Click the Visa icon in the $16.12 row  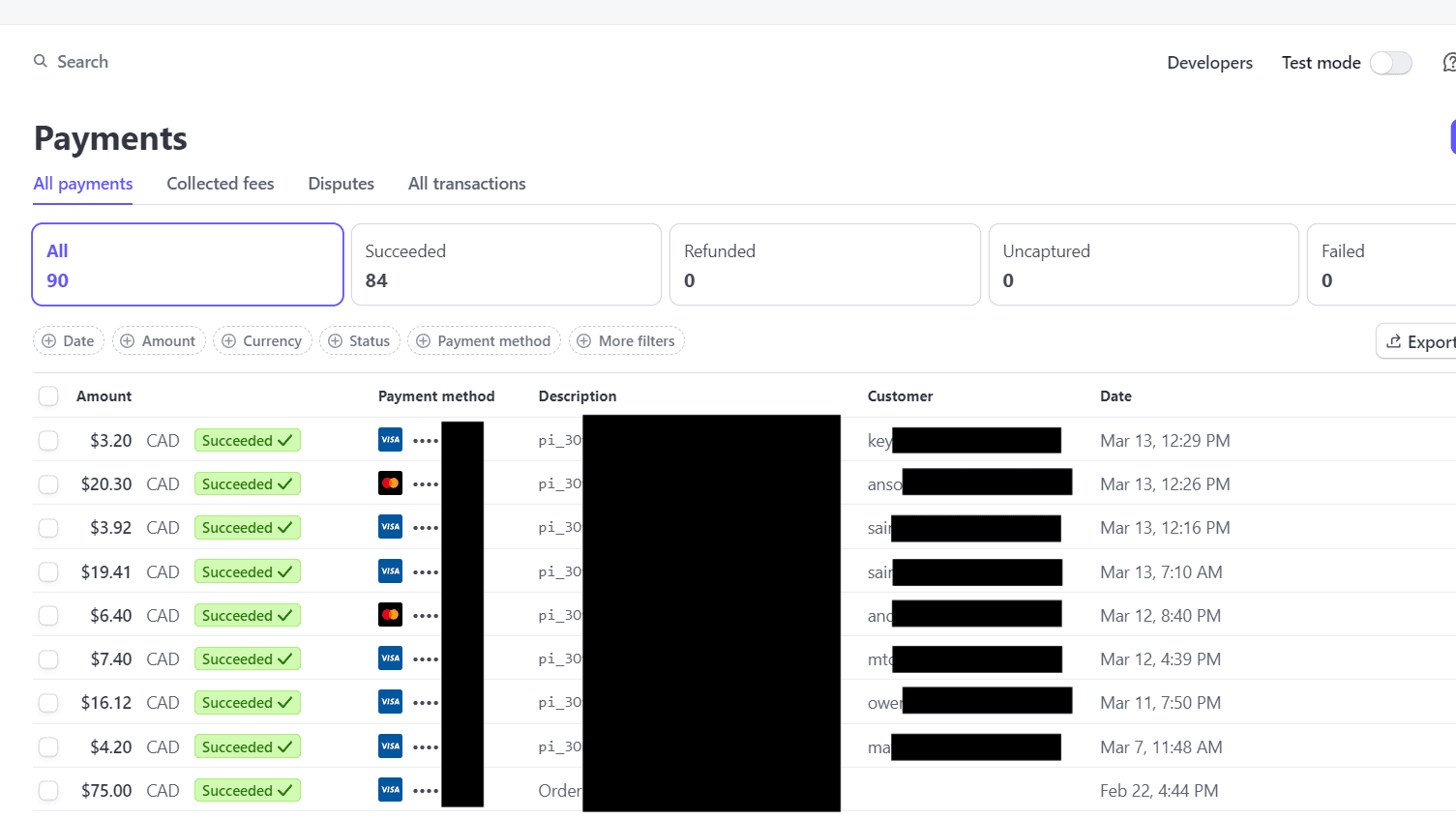[390, 702]
